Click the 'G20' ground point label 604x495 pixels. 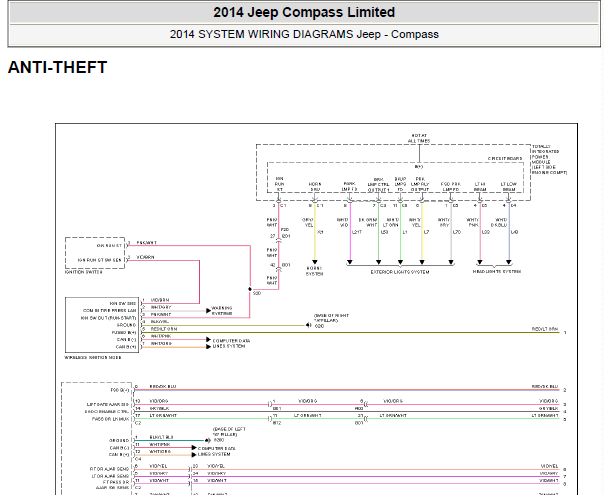[319, 326]
